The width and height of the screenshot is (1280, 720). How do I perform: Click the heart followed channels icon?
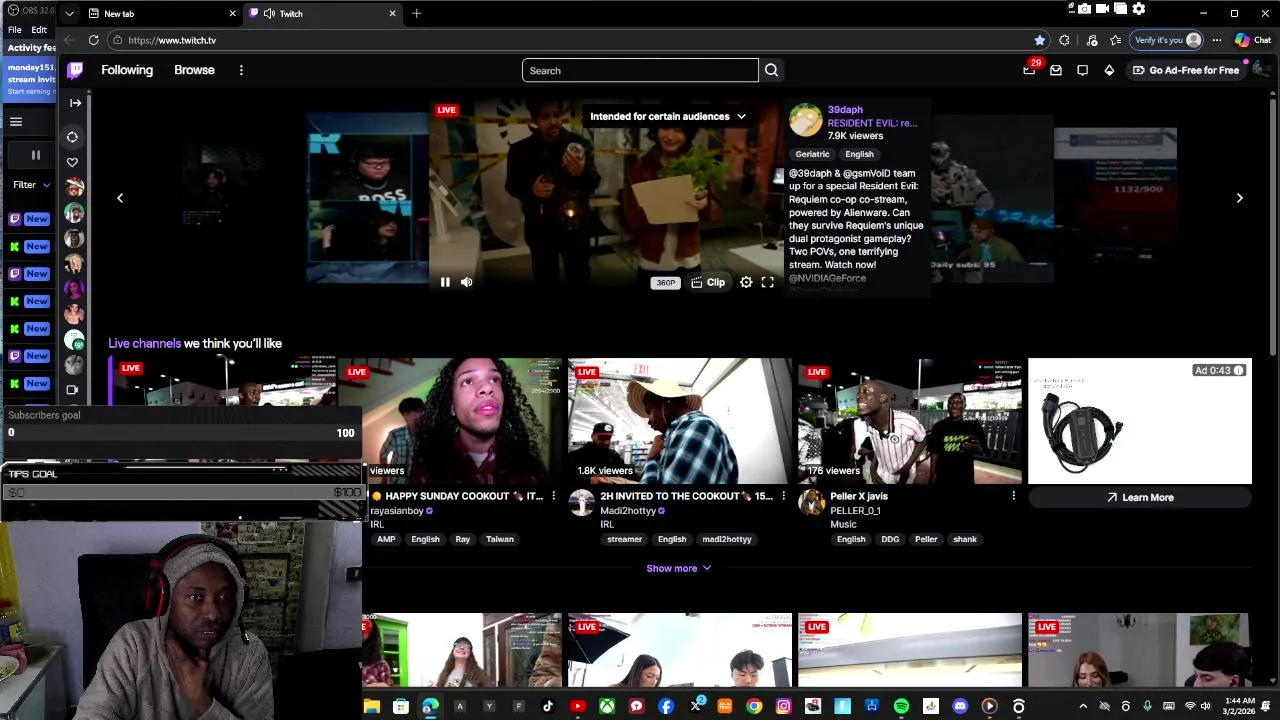tap(72, 162)
